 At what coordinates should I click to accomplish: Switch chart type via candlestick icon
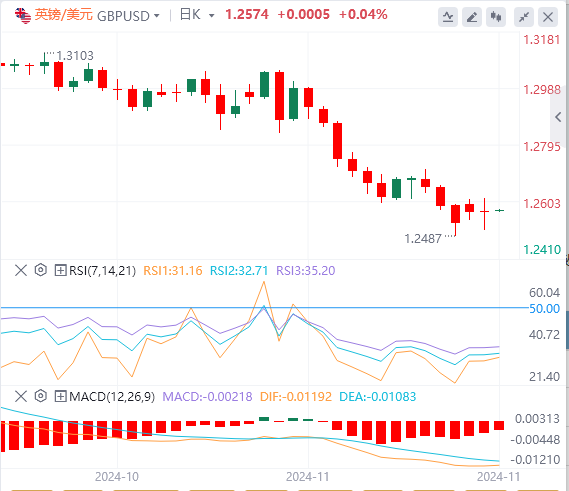coord(496,17)
